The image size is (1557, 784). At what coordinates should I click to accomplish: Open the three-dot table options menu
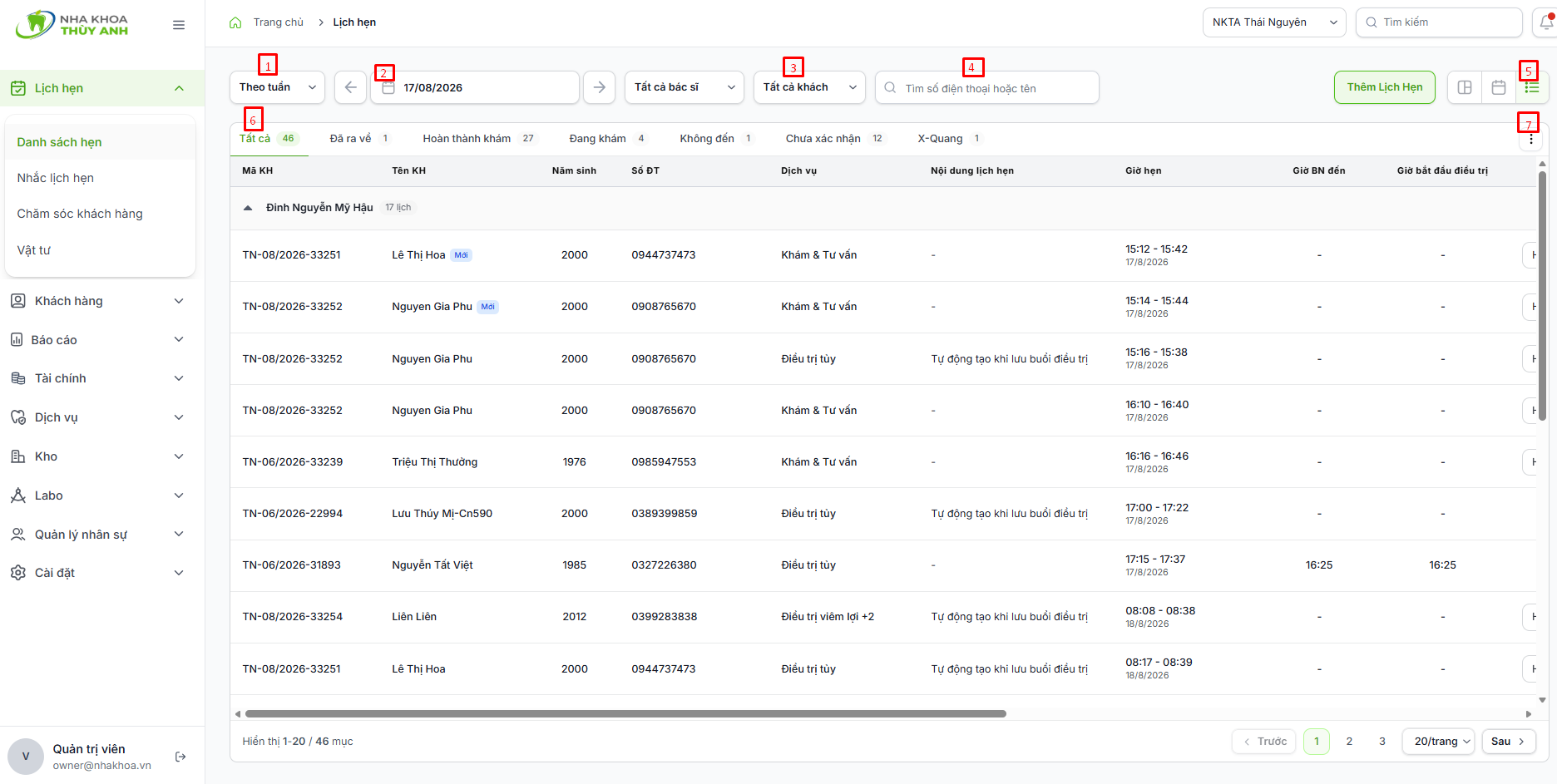[1530, 139]
